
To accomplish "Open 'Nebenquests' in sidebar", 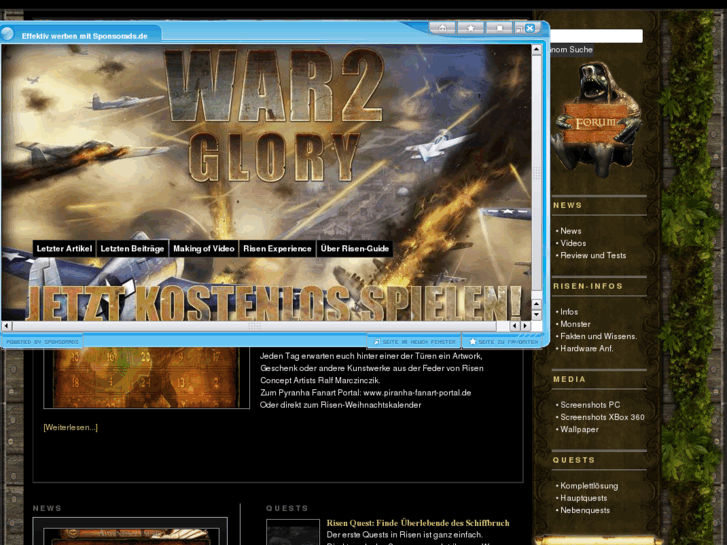I will pyautogui.click(x=585, y=510).
